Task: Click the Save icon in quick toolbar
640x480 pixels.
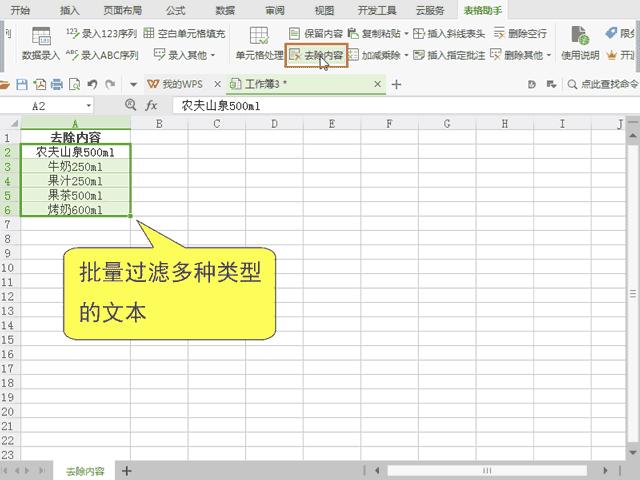Action: 22,84
